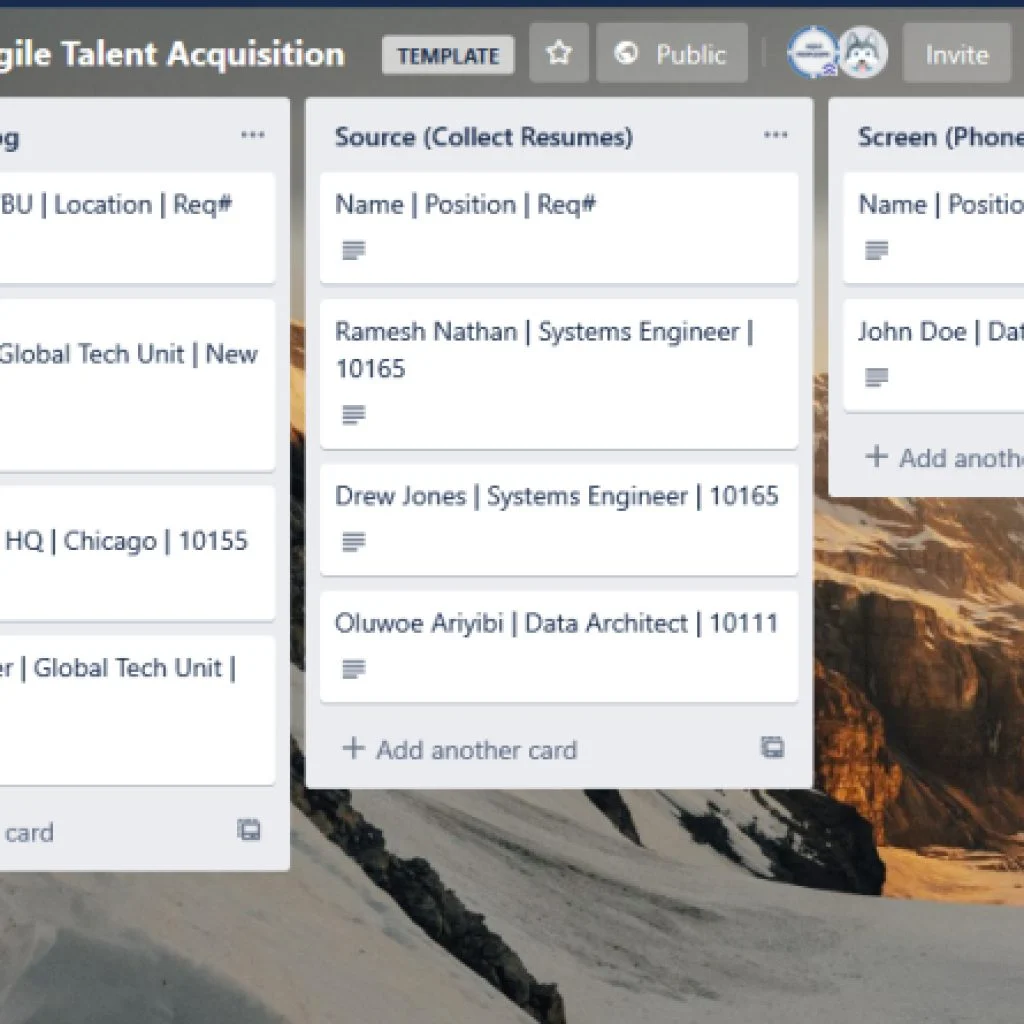Click description icon on Ramesh Nathan card

tap(353, 414)
